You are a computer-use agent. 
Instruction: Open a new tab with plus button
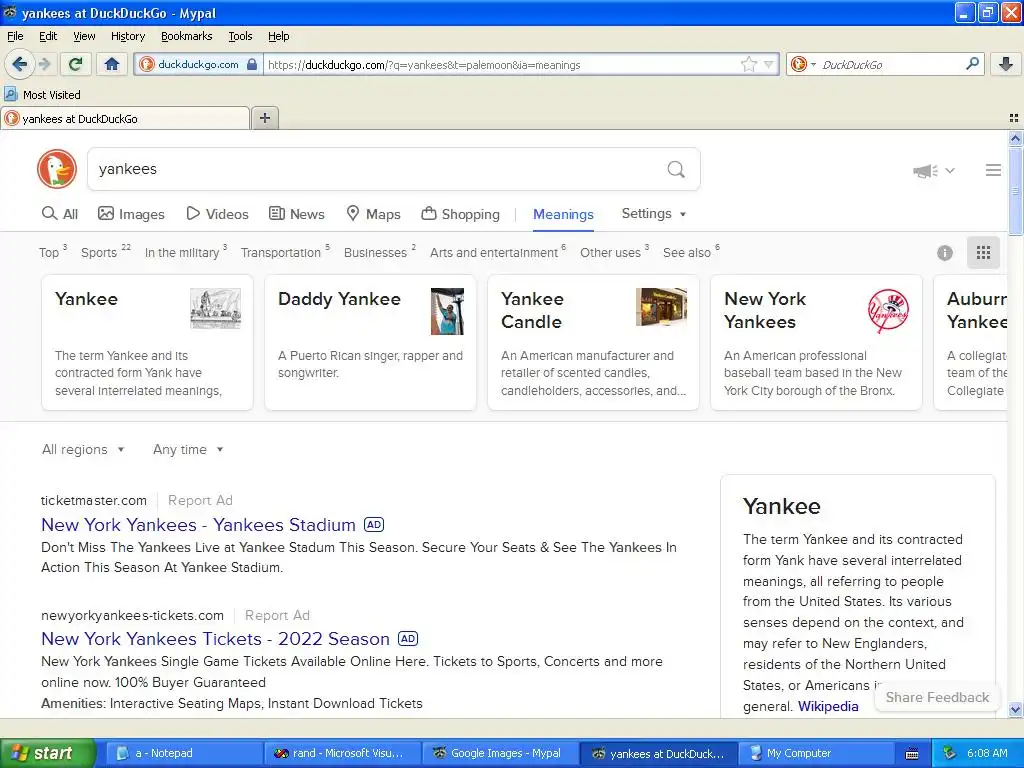coord(265,118)
